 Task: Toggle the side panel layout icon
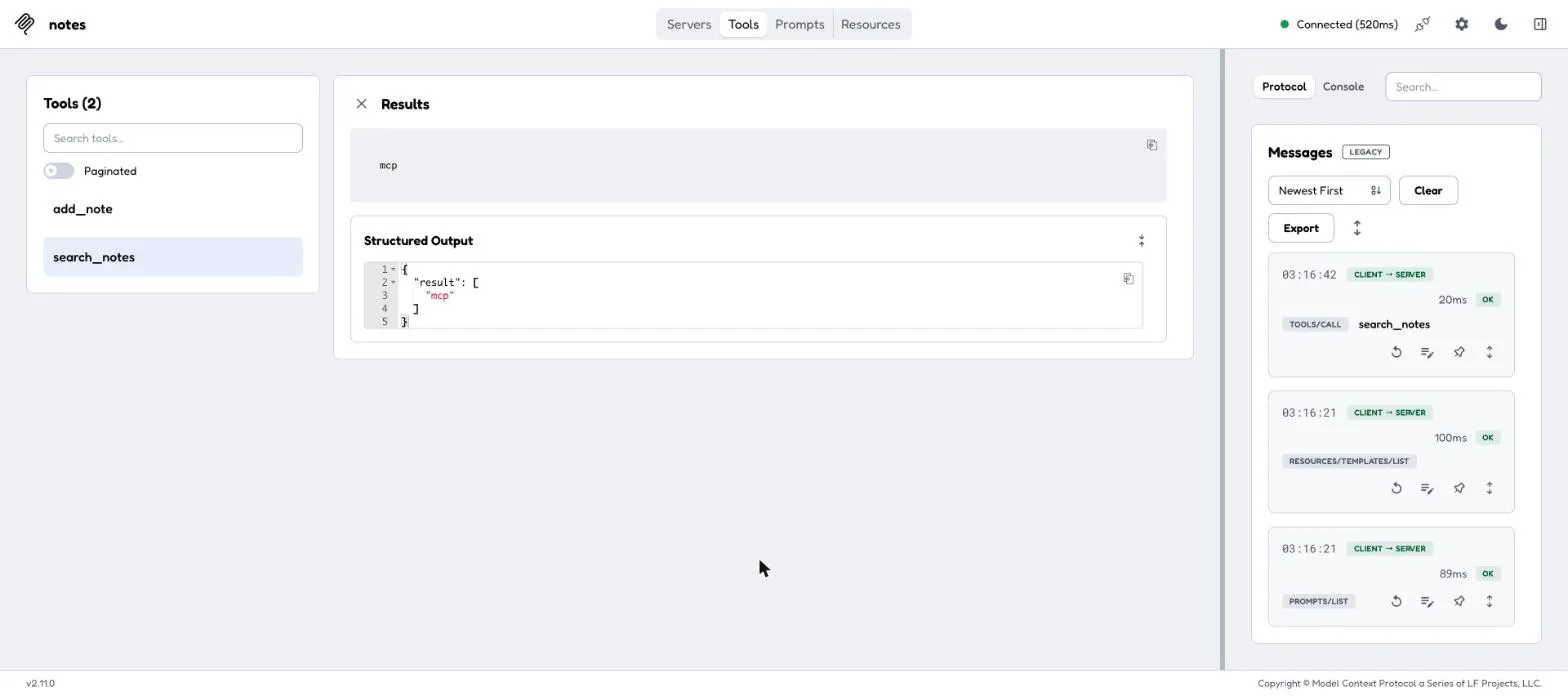1540,24
